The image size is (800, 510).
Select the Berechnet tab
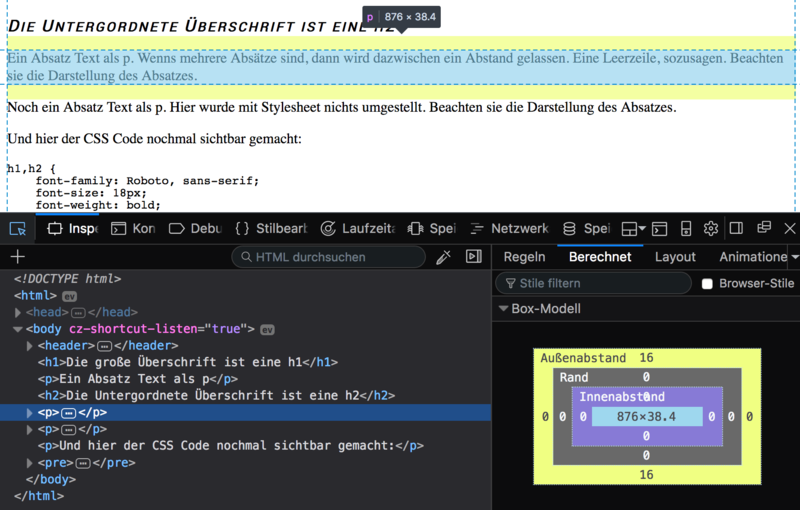pos(600,257)
